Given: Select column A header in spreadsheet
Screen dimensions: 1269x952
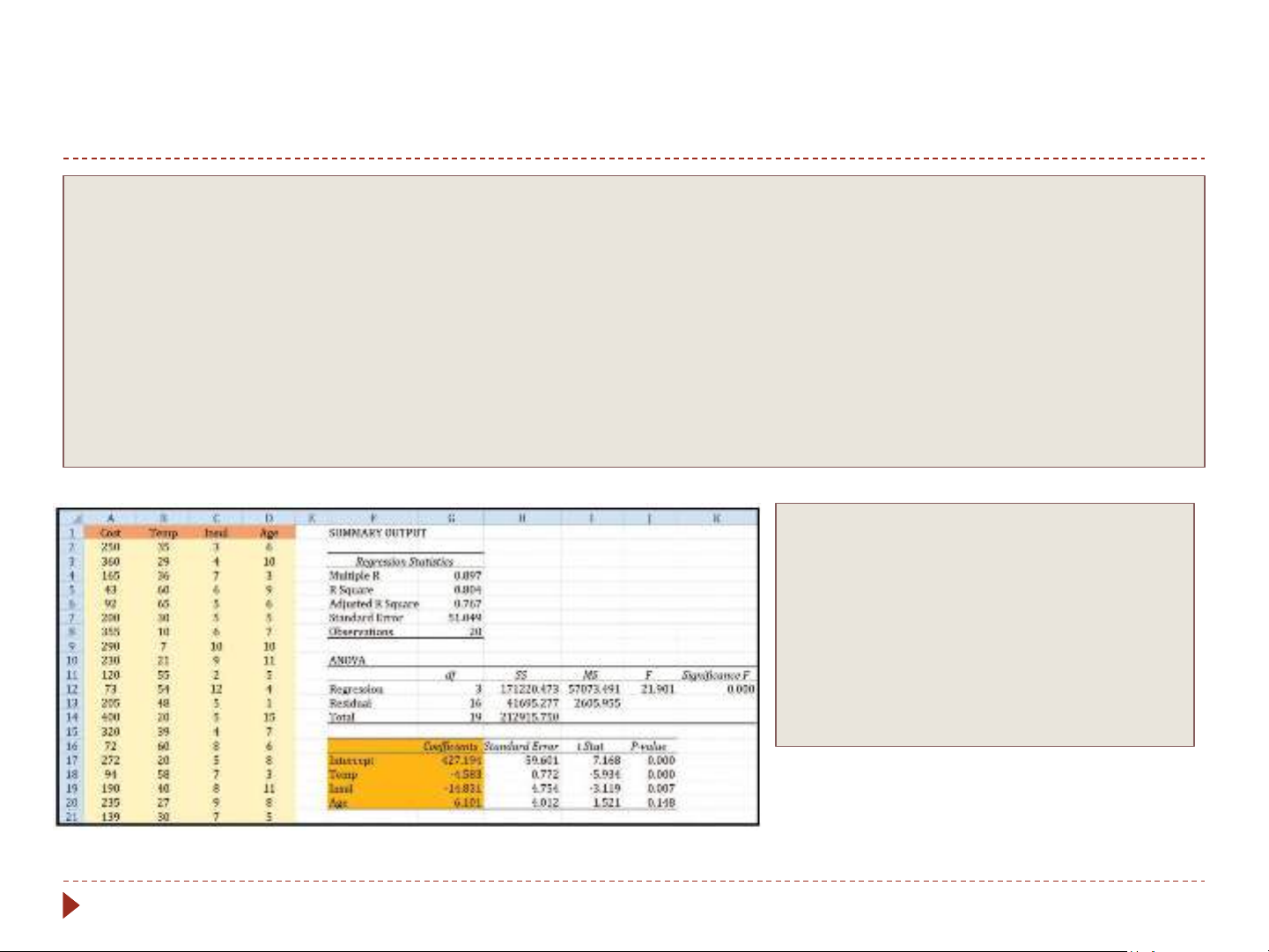Looking at the screenshot, I should [110, 519].
